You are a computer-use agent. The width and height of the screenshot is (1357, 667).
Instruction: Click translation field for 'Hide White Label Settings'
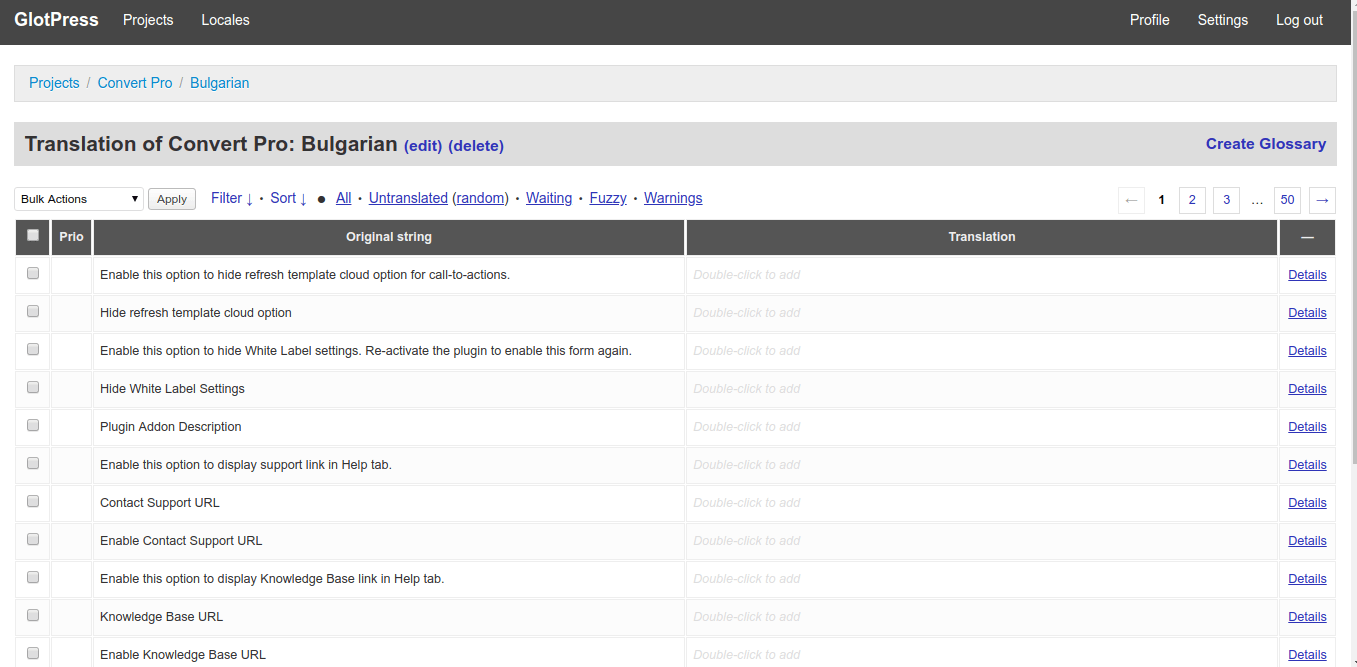point(982,389)
